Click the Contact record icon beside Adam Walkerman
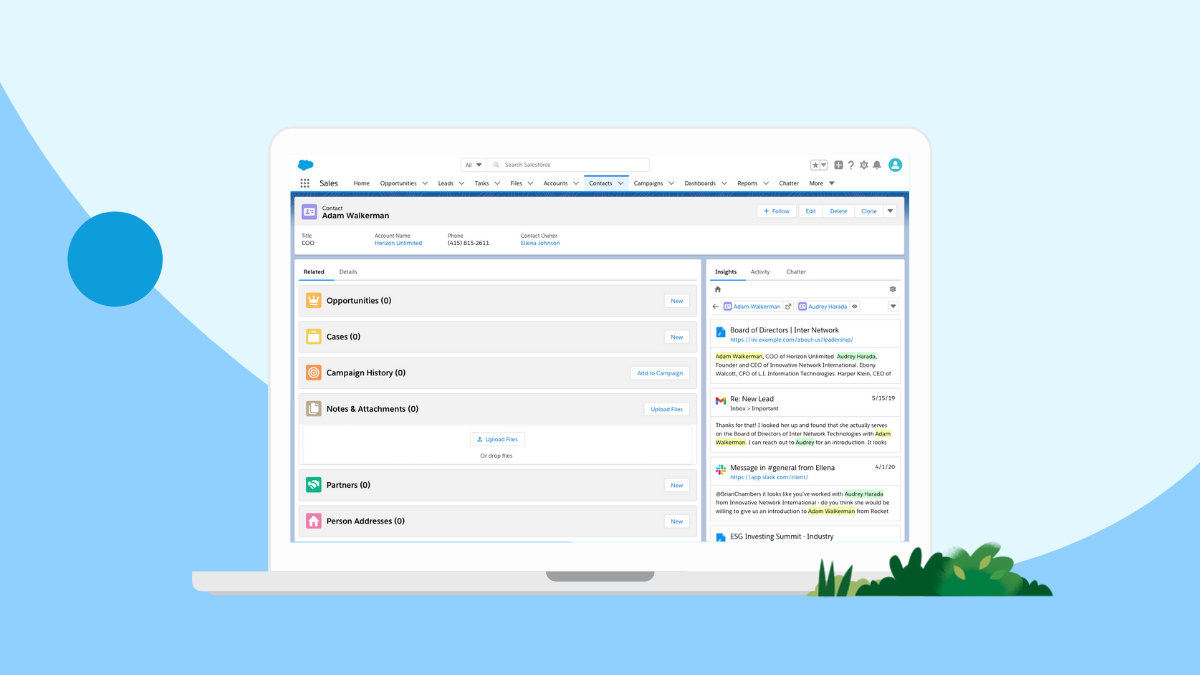Screen dimensions: 1200x675 (310, 211)
